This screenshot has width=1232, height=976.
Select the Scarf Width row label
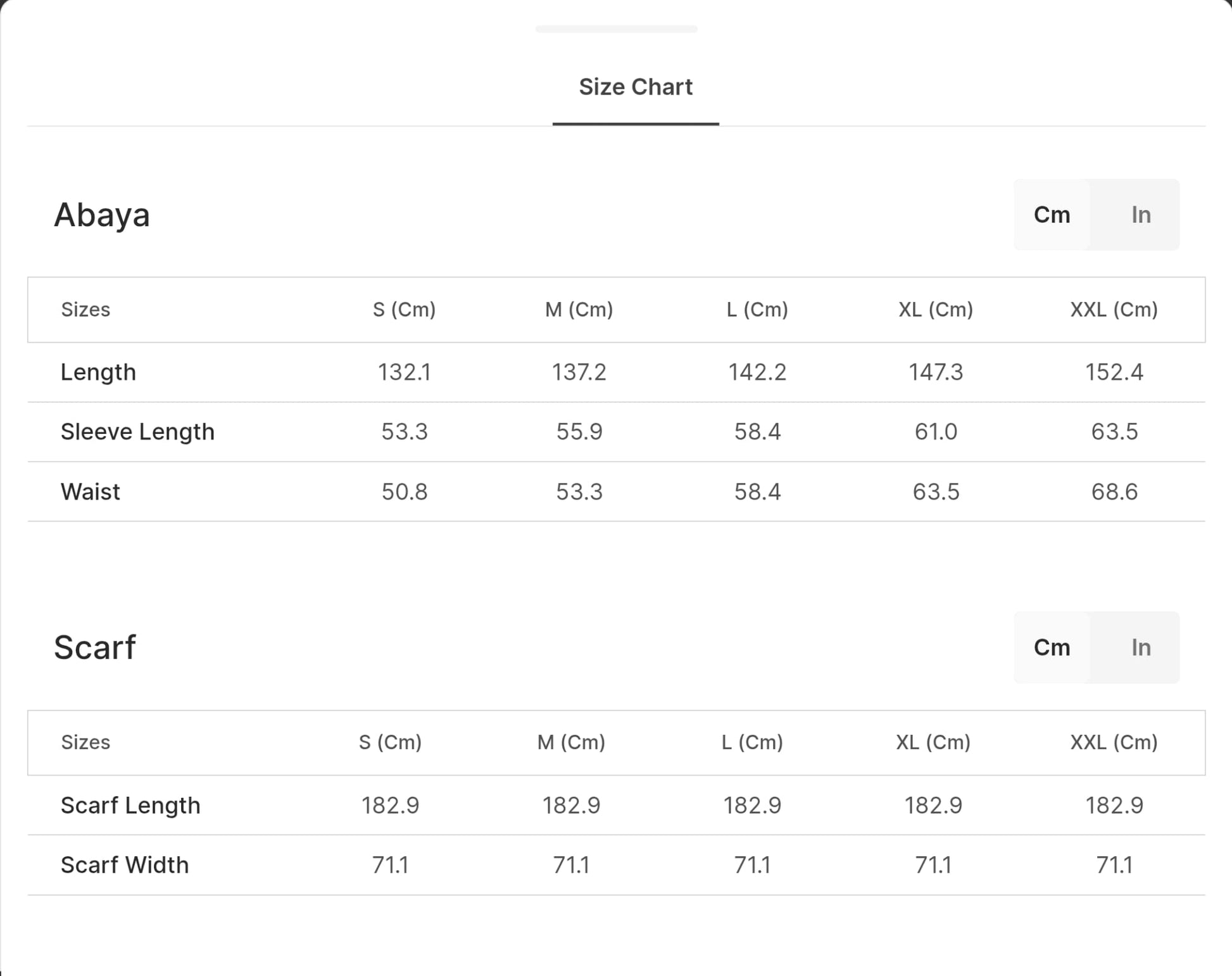coord(125,865)
